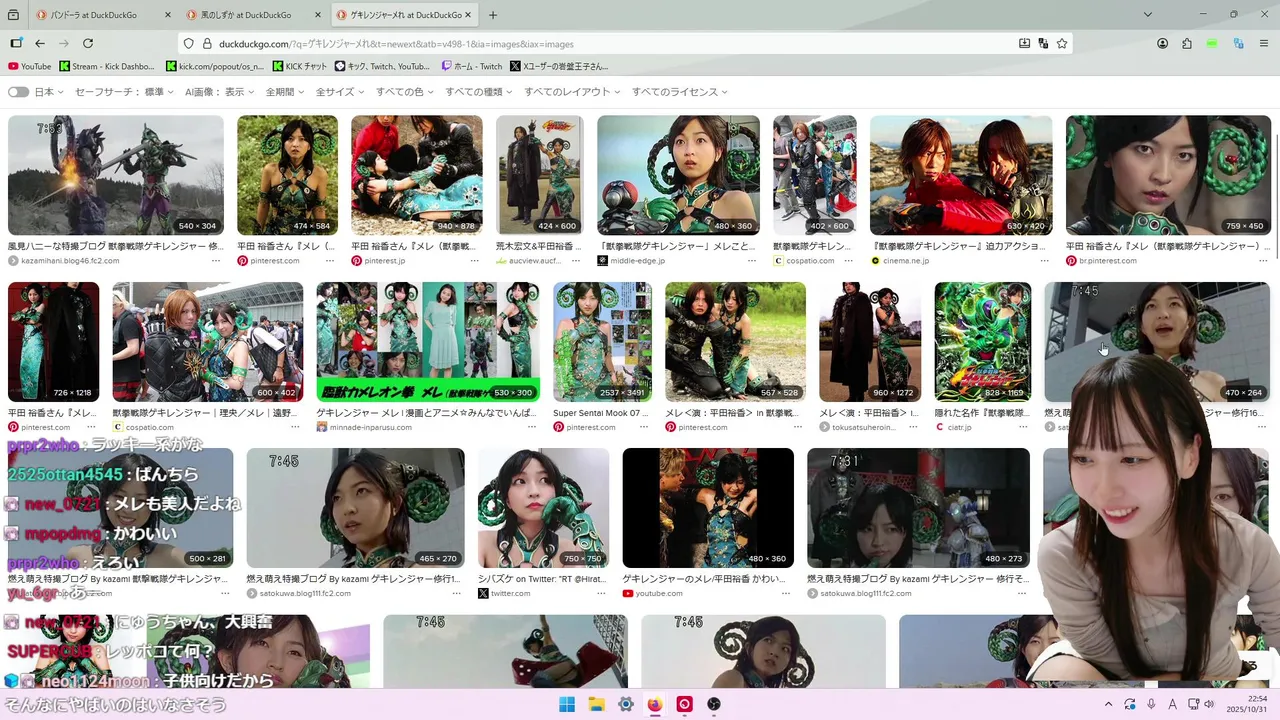The height and width of the screenshot is (720, 1280).
Task: Expand the 全サイズ size filter
Action: [x=340, y=92]
